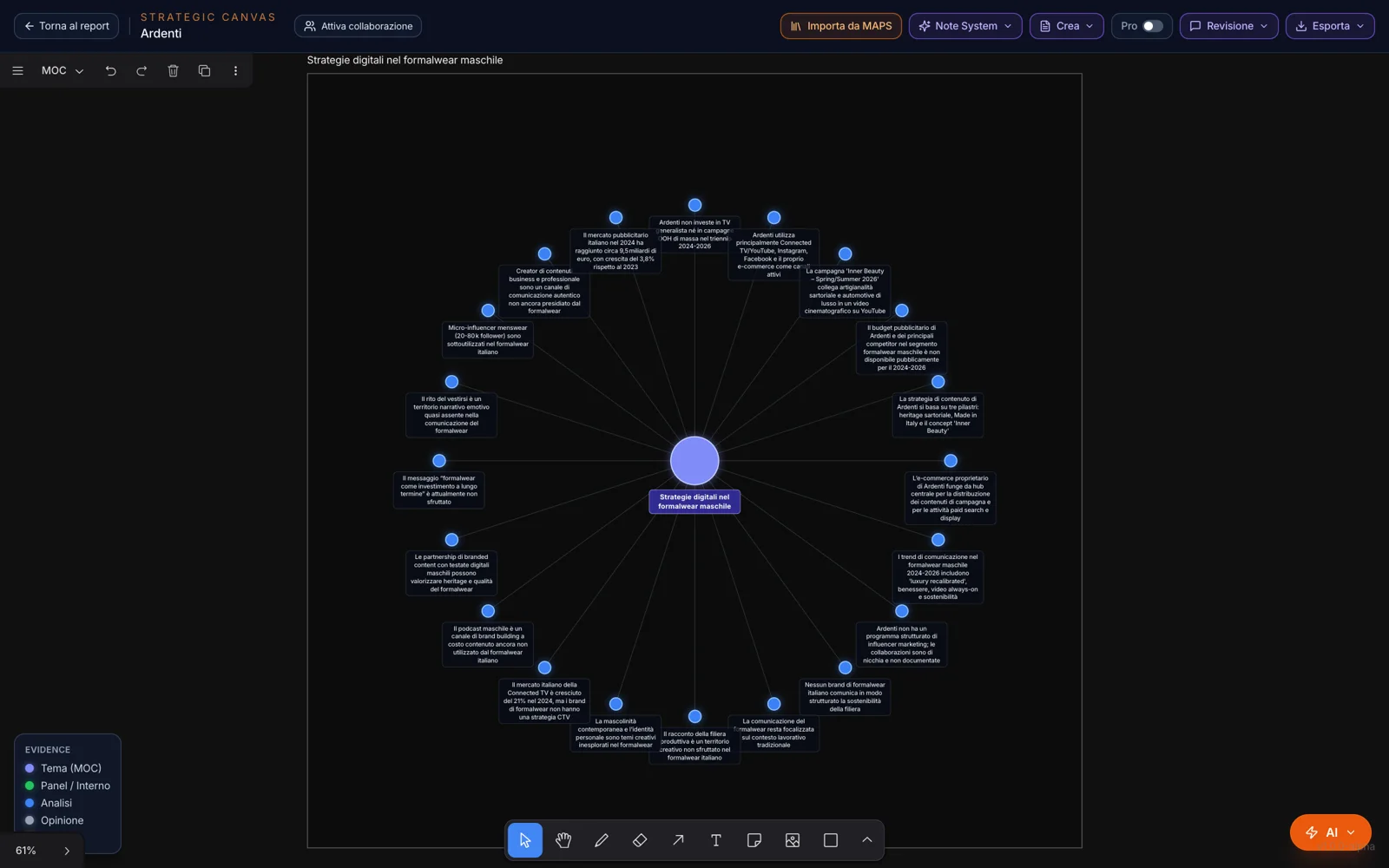Click Attiva collaborazione button

coord(358,26)
